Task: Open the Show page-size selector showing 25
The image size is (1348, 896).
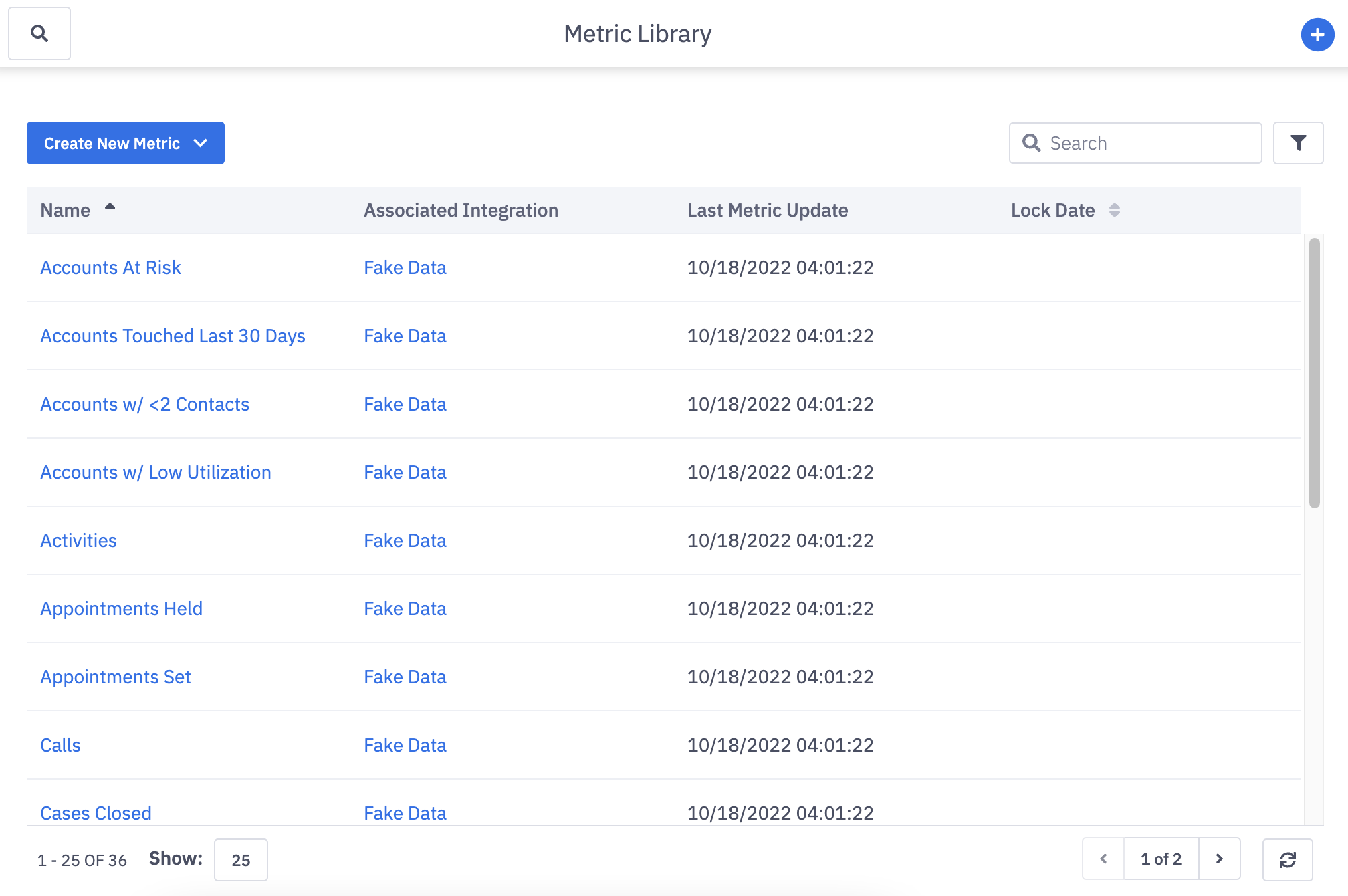Action: [x=241, y=859]
